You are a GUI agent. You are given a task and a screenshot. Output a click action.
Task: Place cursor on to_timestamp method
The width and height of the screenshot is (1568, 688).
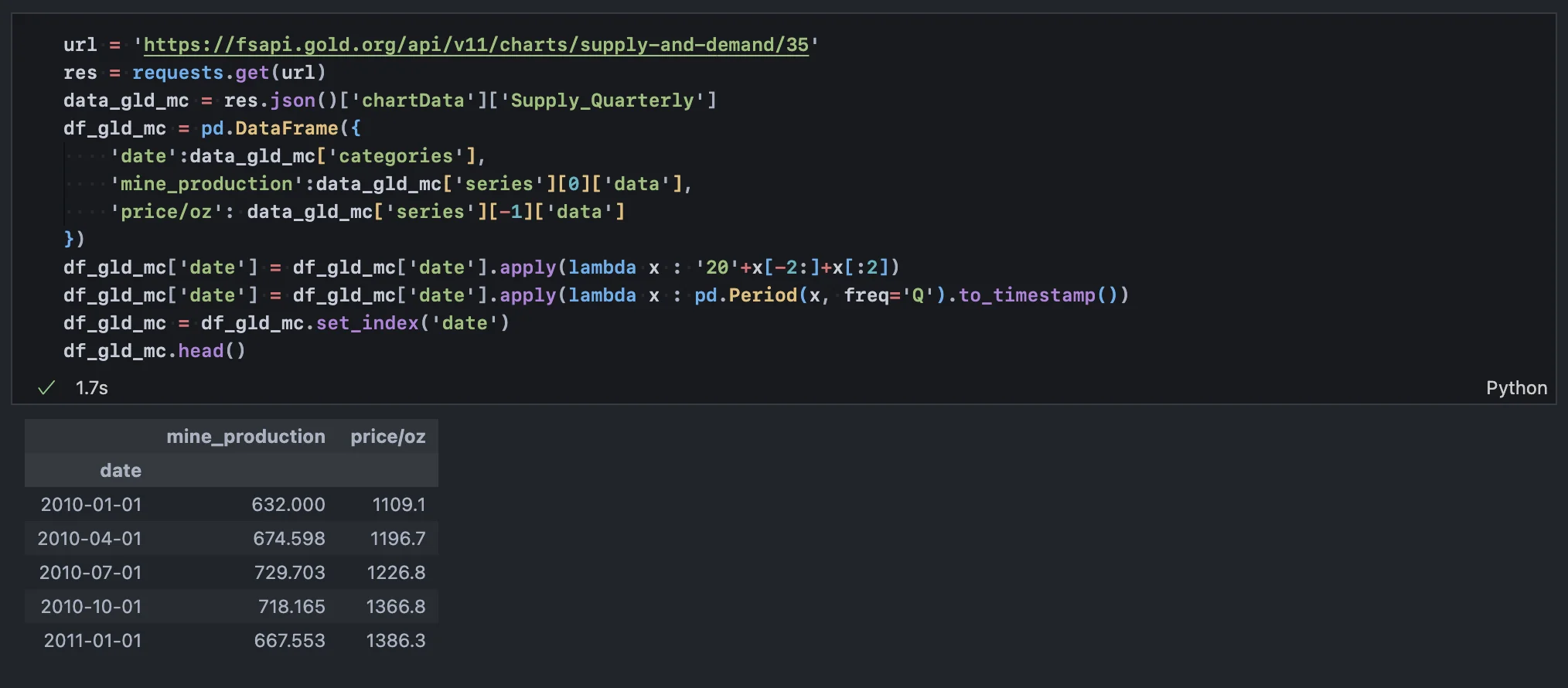pyautogui.click(x=1026, y=295)
